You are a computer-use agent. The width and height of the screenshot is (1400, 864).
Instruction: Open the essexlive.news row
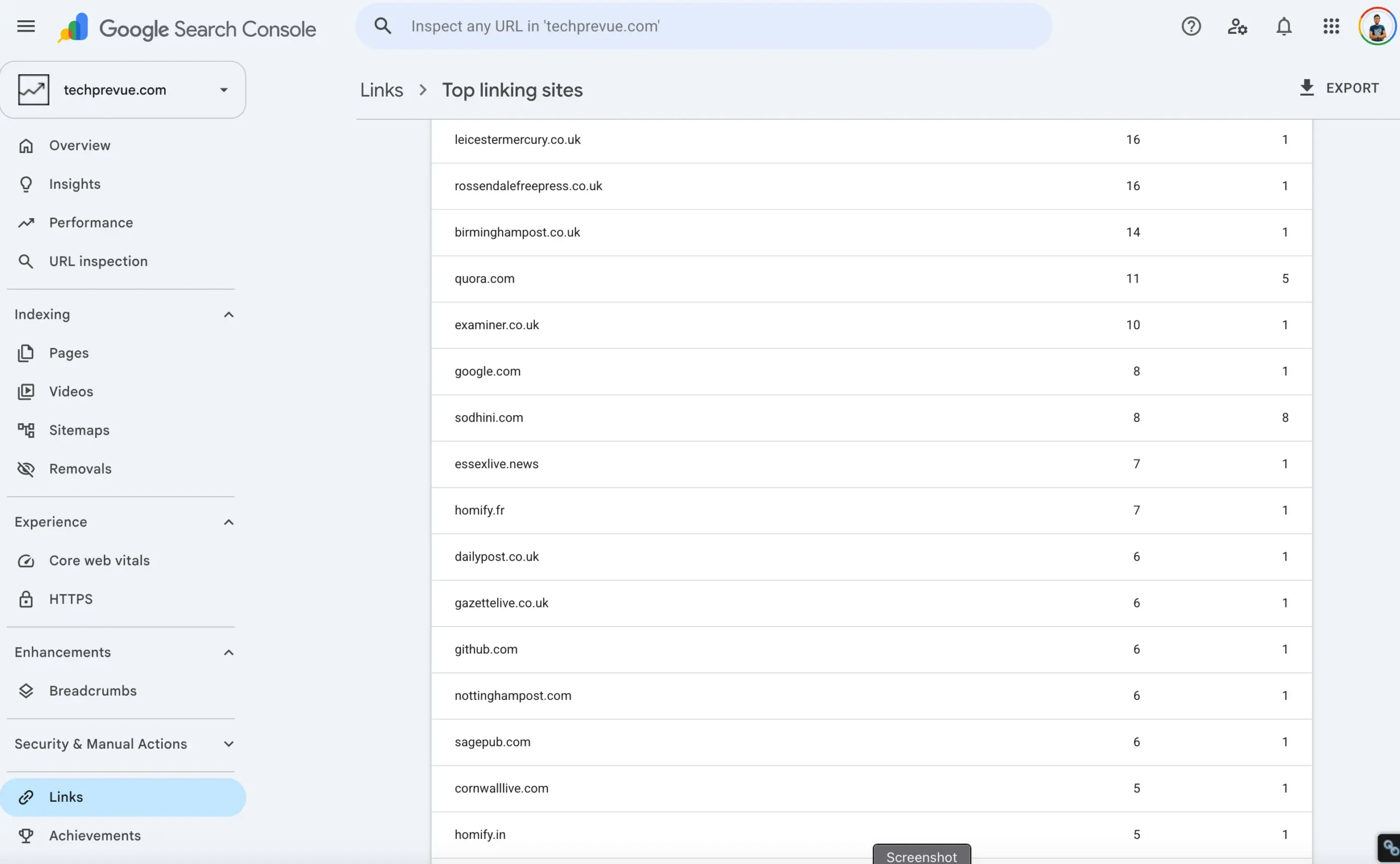[871, 464]
